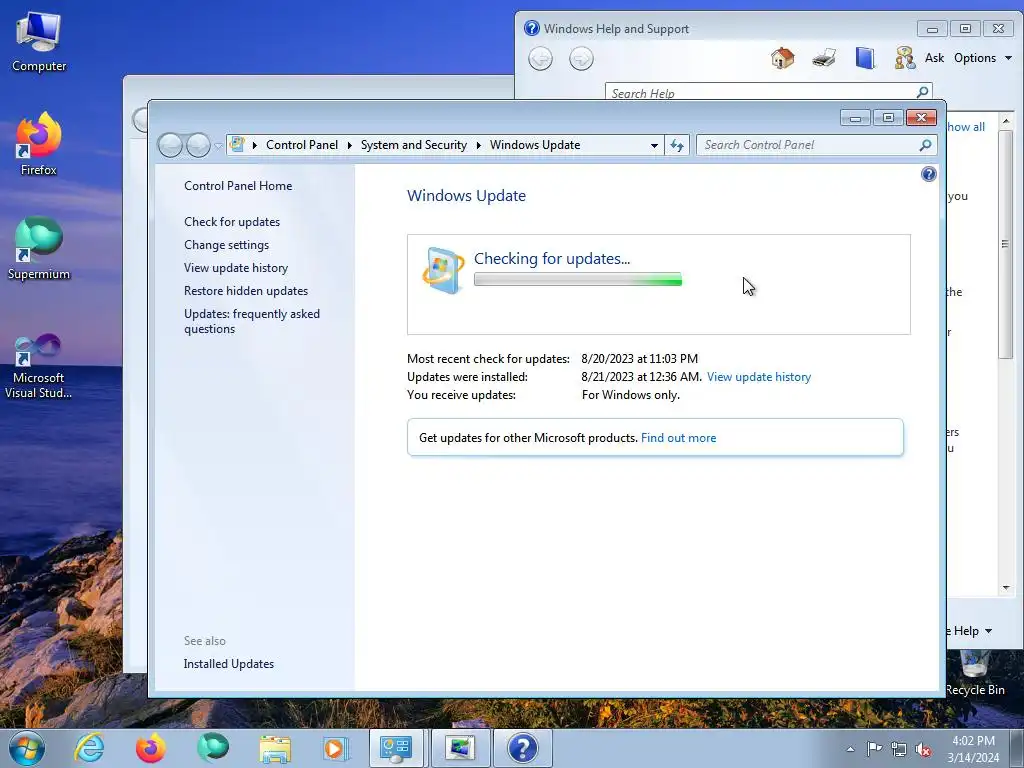Screen dimensions: 1024x768
Task: Click the Checking for updates progress bar
Action: point(577,280)
